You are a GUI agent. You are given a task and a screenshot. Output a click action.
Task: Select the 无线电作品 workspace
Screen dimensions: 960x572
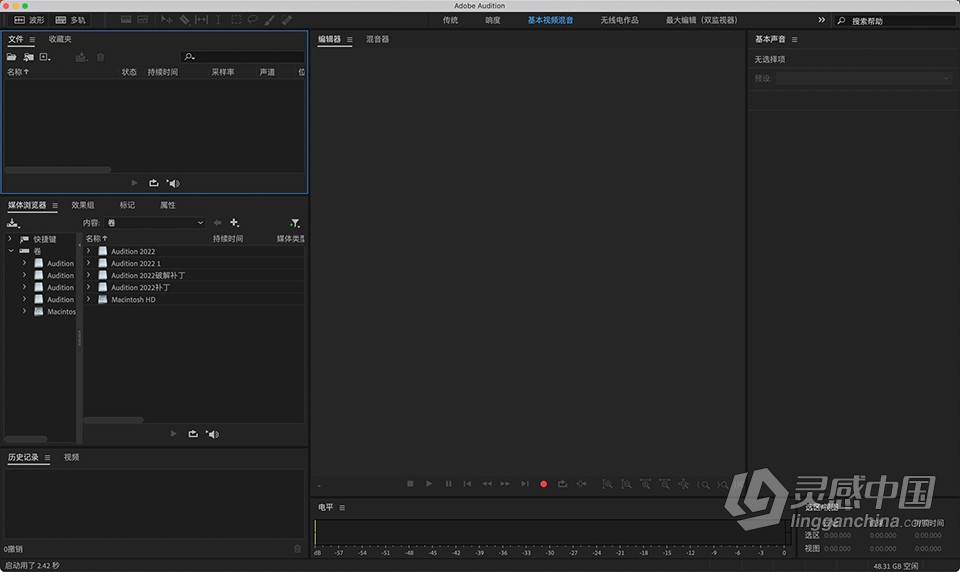pos(619,20)
